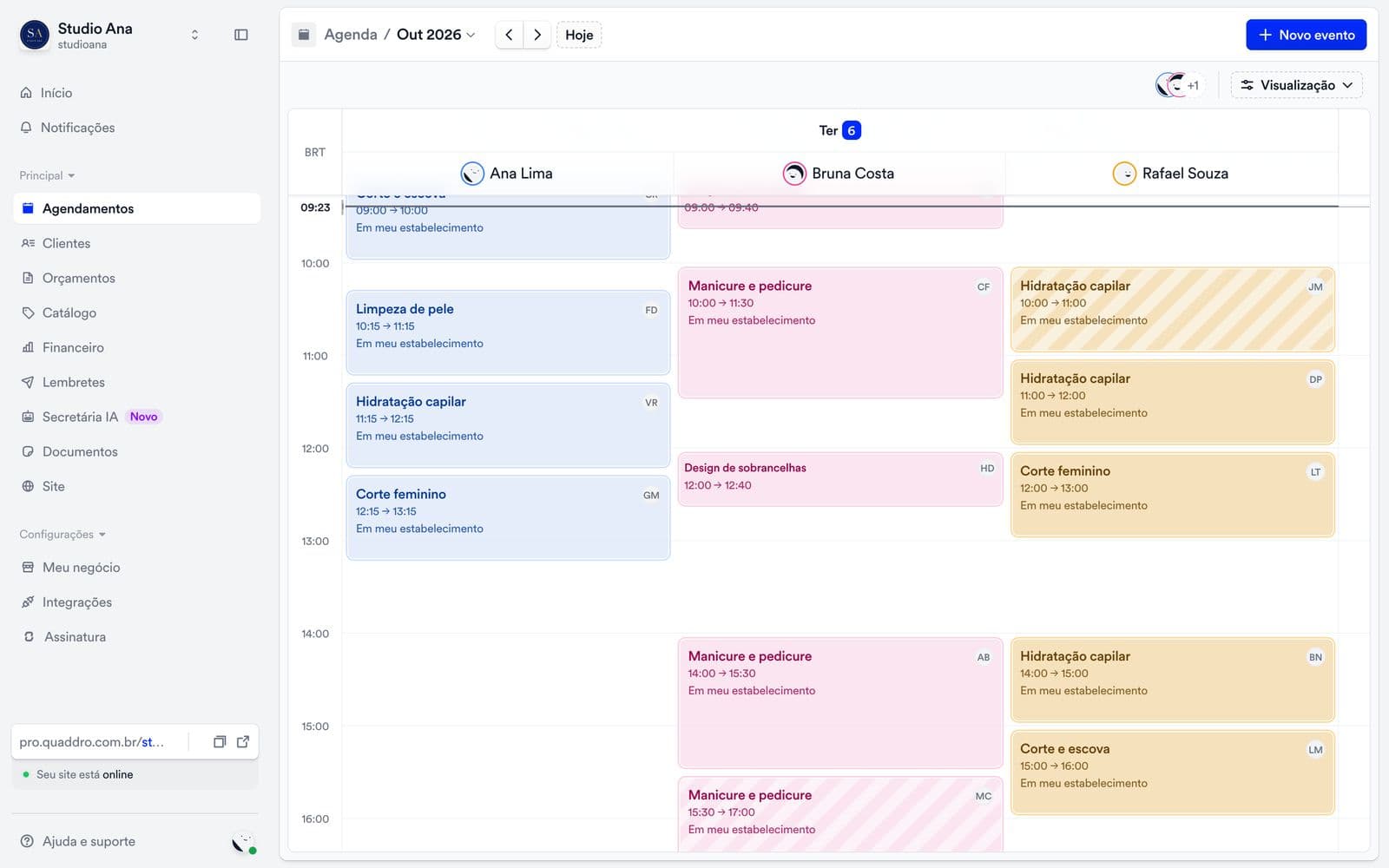Open Corte e escova 15:00 appointment
1389x868 pixels.
1172,773
